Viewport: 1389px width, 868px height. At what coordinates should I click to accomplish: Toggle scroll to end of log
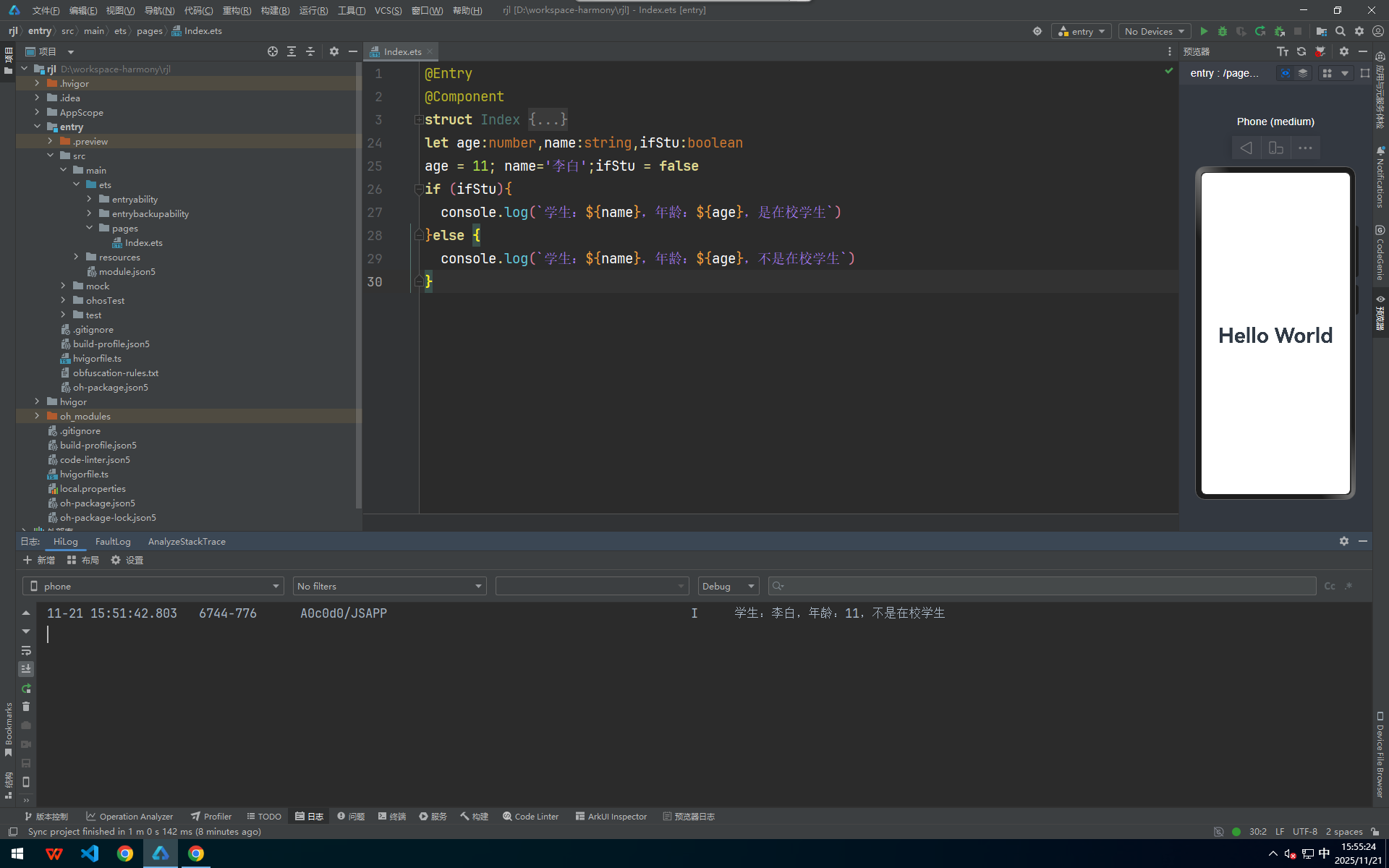pyautogui.click(x=26, y=669)
